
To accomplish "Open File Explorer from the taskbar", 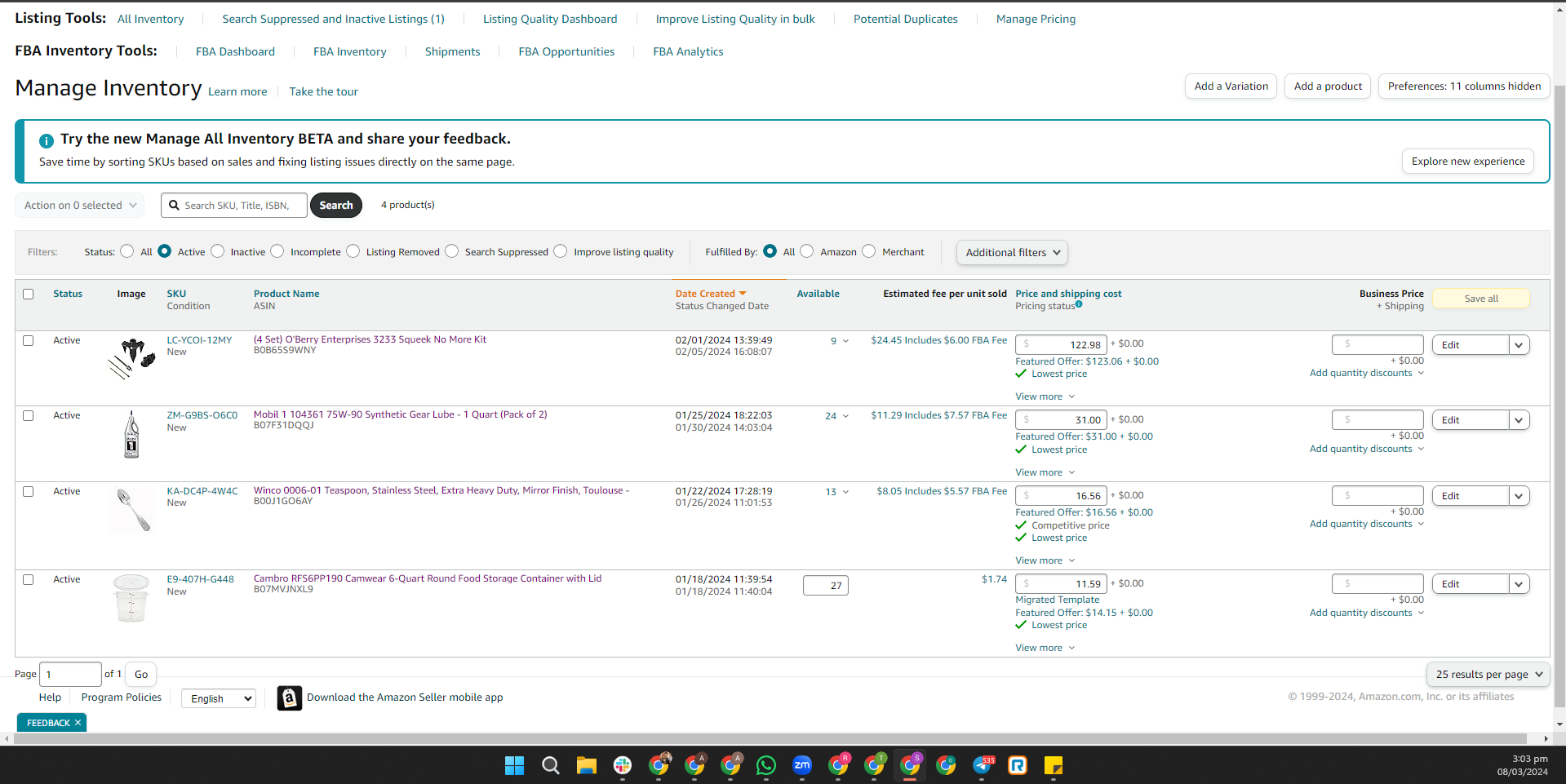I will coord(587,765).
